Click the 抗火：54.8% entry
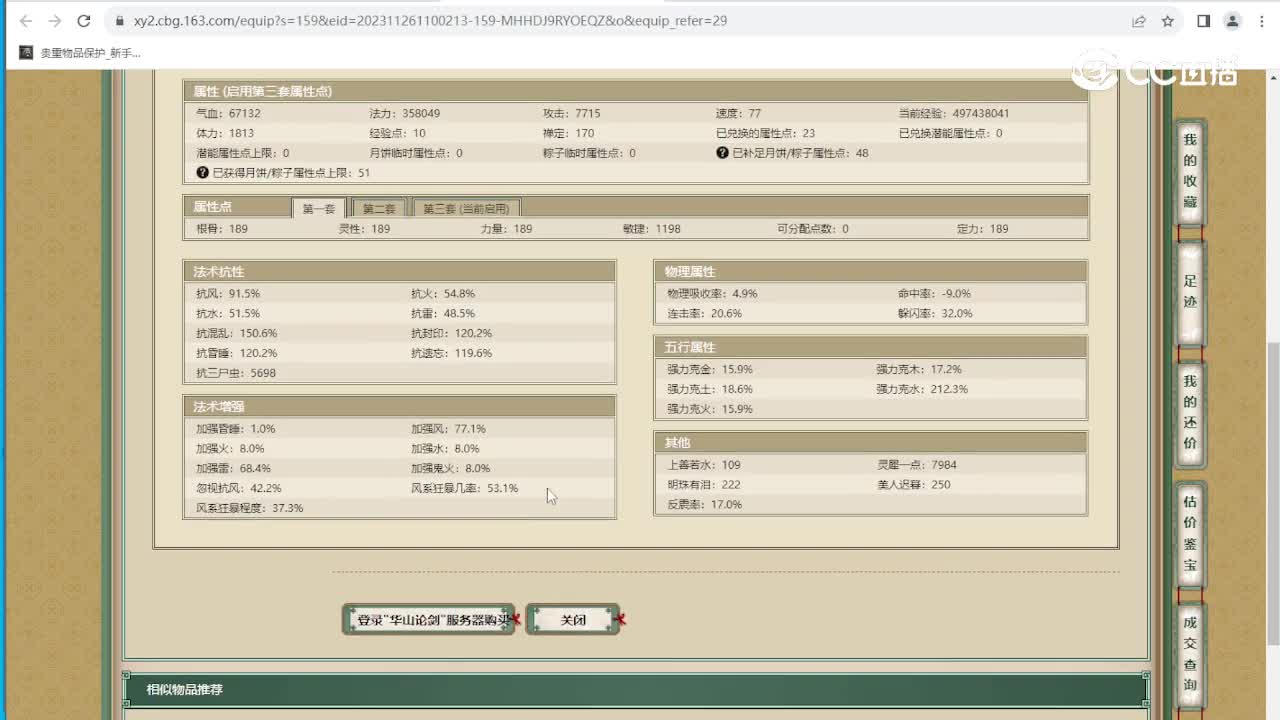The image size is (1280, 720). (x=443, y=294)
